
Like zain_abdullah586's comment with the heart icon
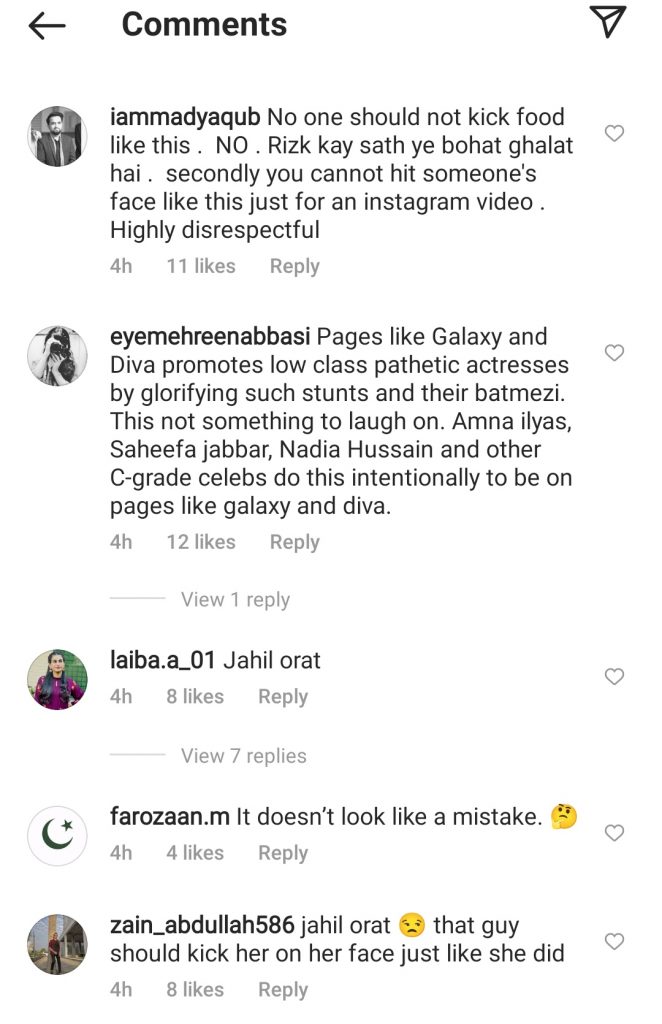pos(613,941)
